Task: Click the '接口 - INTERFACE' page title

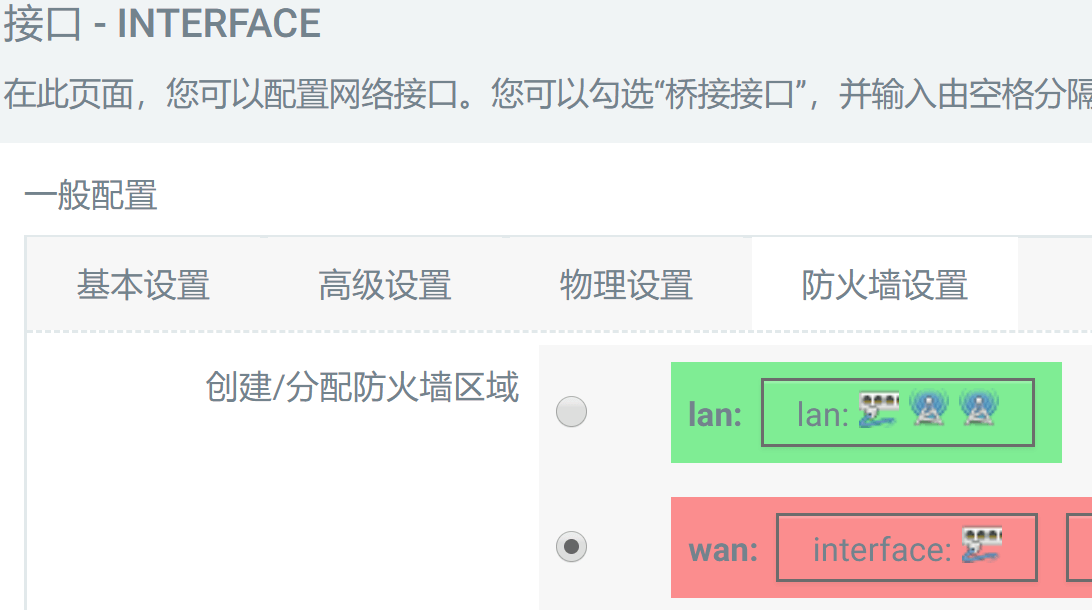Action: (x=162, y=24)
